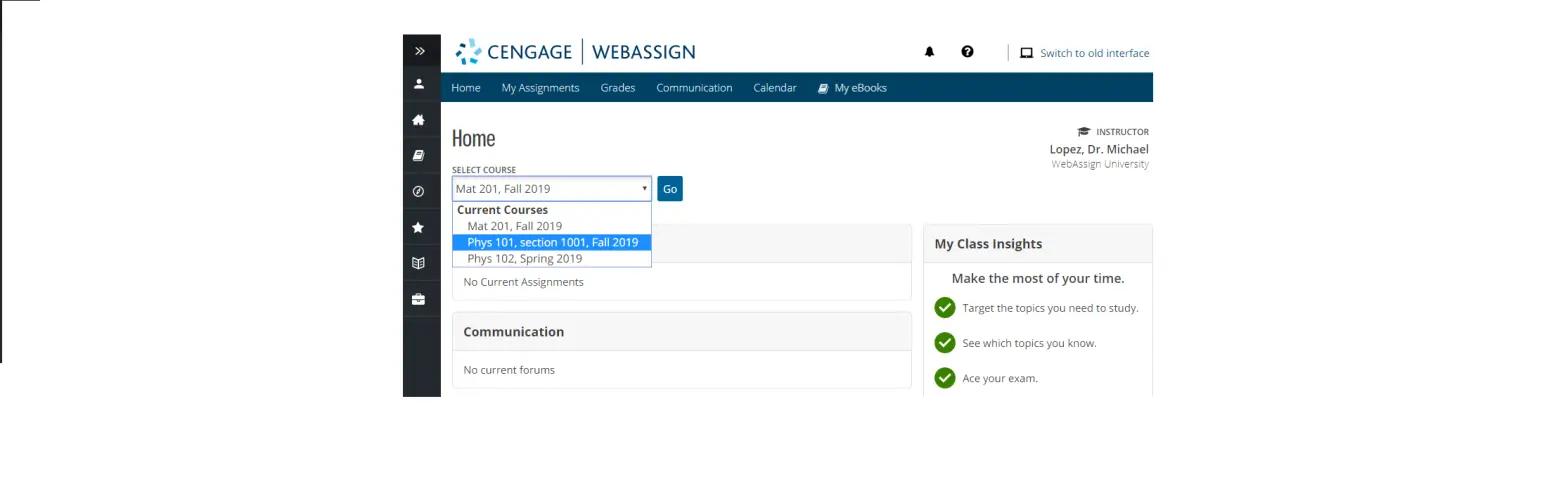Click checkmark beside Target the topics
The image size is (1568, 487).
tap(945, 307)
